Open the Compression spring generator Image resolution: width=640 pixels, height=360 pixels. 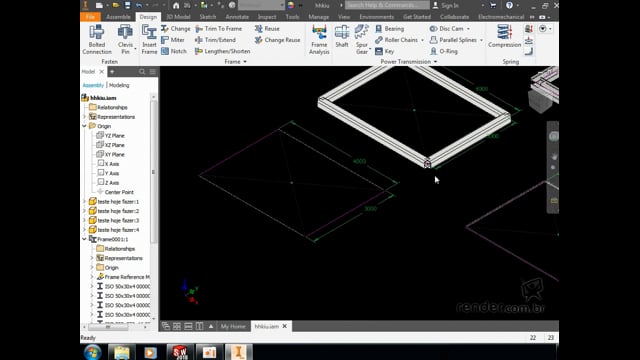504,37
